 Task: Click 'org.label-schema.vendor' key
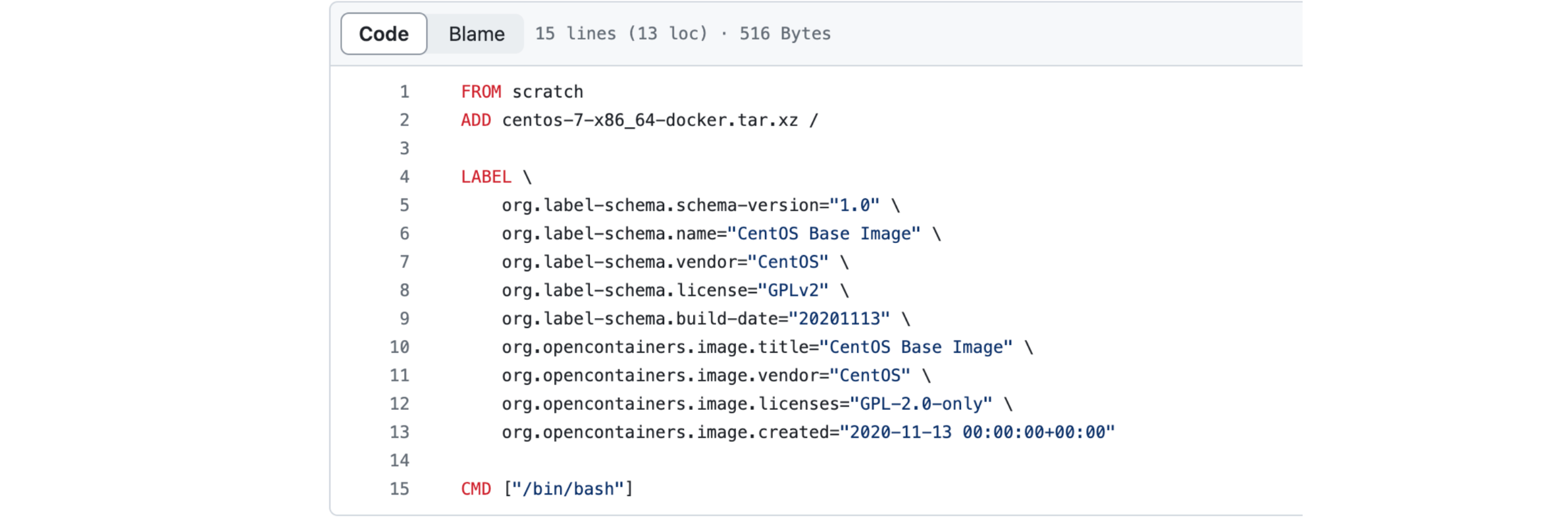tap(619, 261)
